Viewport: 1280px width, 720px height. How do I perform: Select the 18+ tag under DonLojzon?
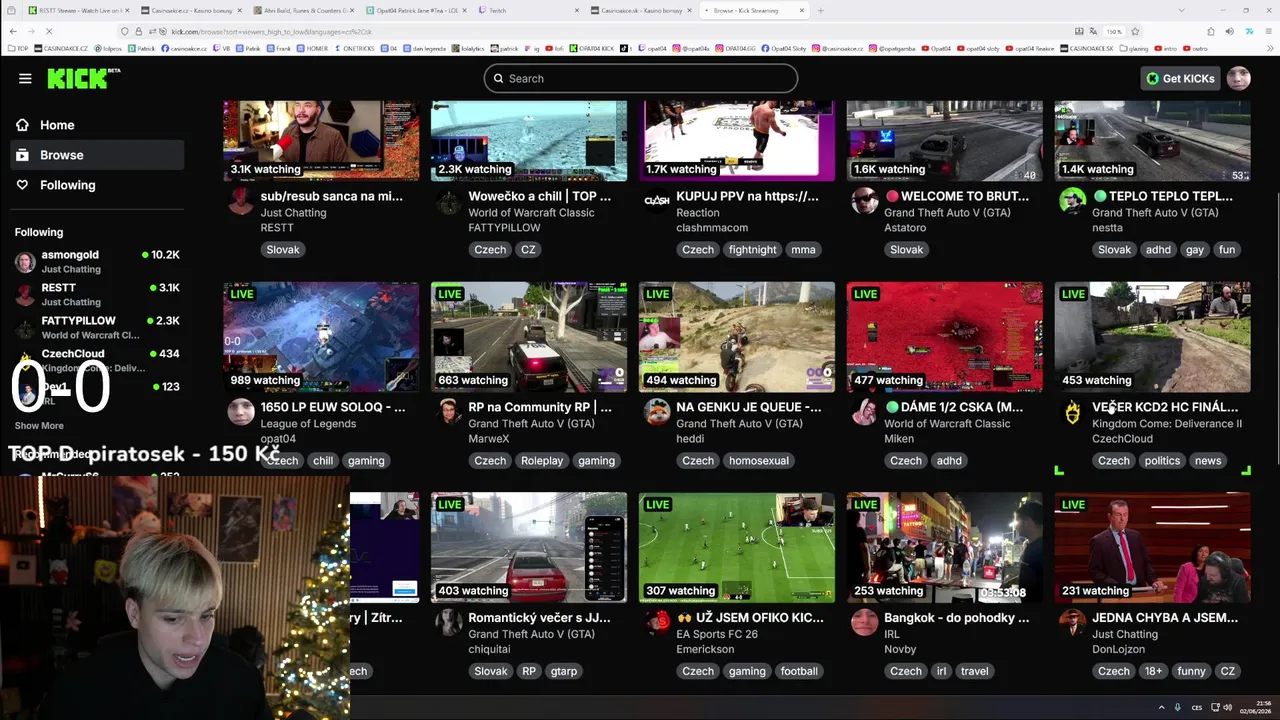pyautogui.click(x=1153, y=671)
